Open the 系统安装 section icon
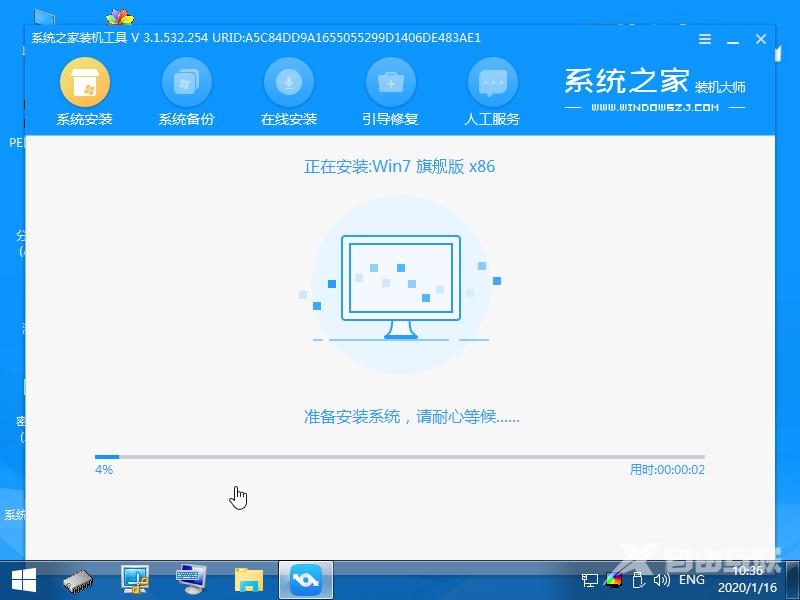 pyautogui.click(x=85, y=83)
